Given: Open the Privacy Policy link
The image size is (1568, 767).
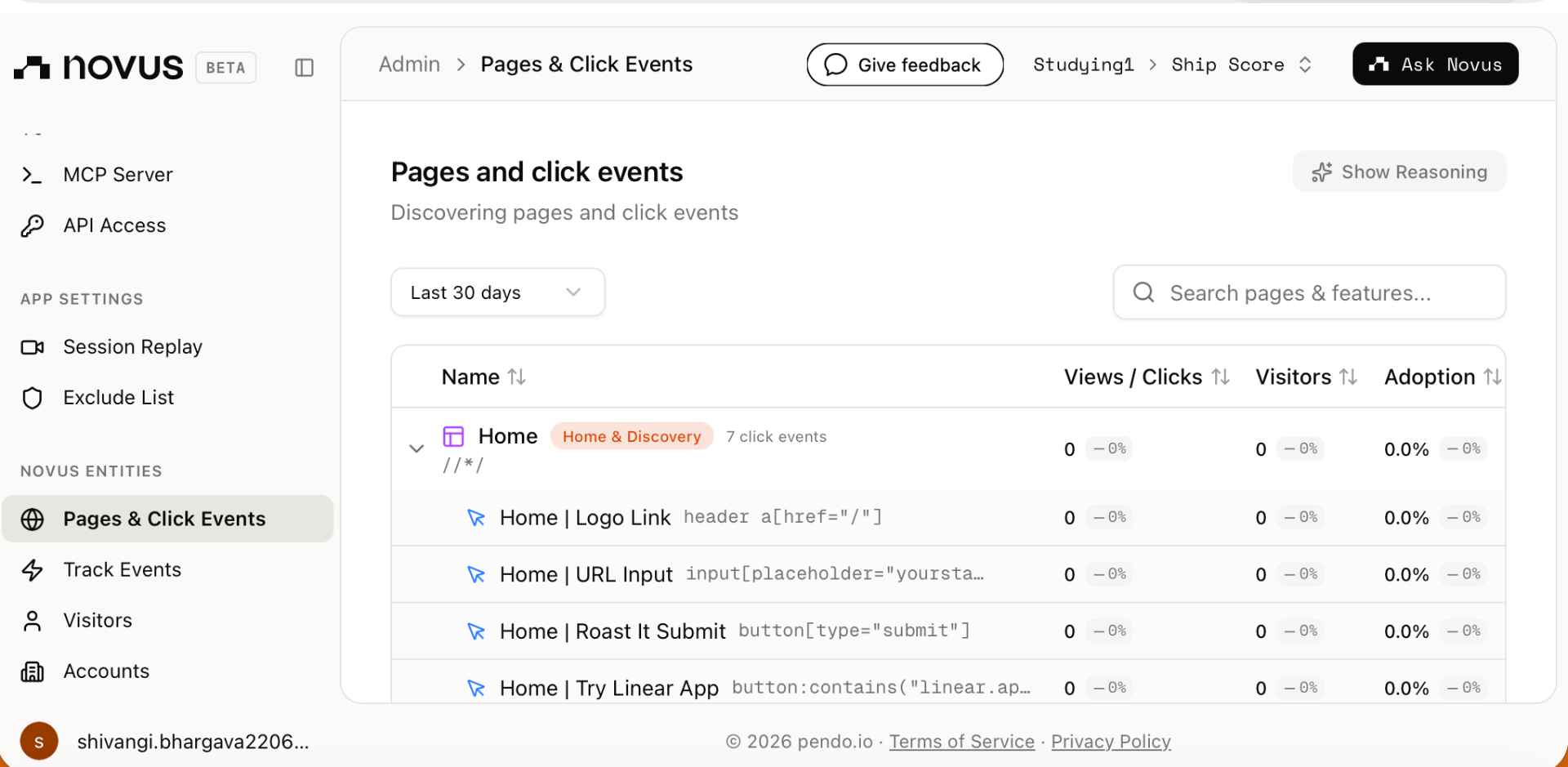Looking at the screenshot, I should point(1111,742).
